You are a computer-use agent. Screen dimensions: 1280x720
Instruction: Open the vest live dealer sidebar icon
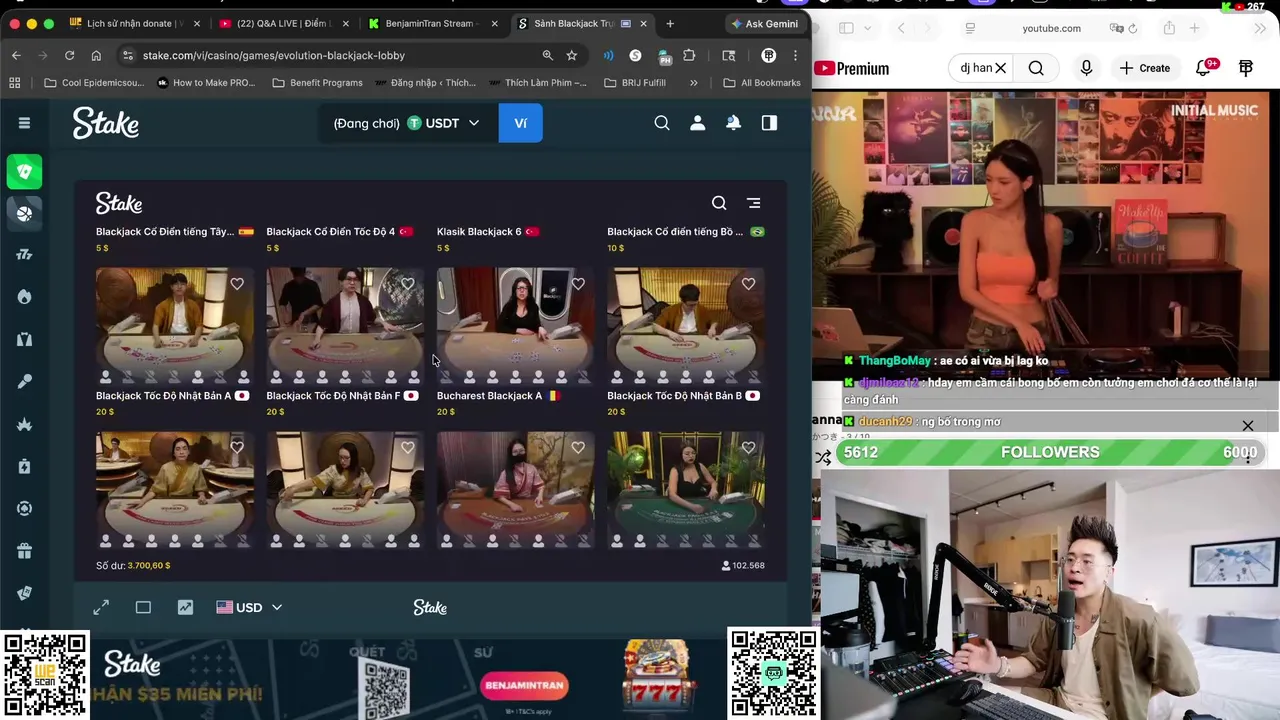[25, 339]
